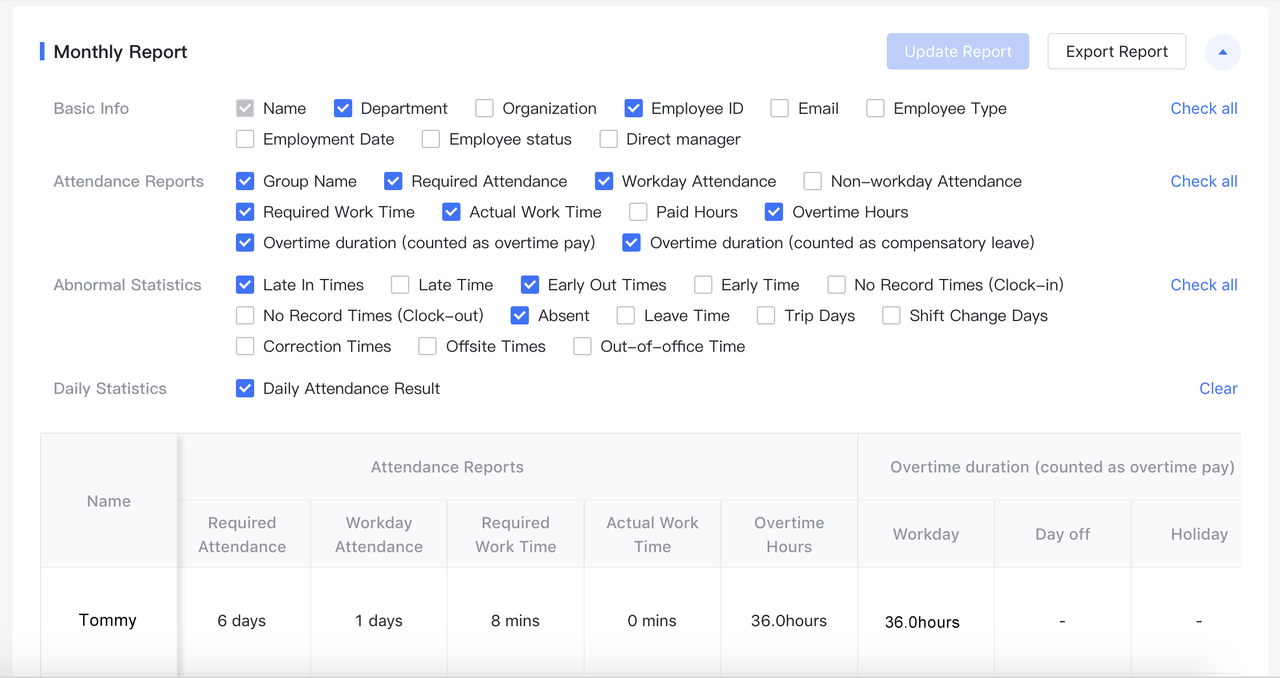Image resolution: width=1280 pixels, height=678 pixels.
Task: Uncheck Overtime Hours checkbox
Action: [774, 212]
